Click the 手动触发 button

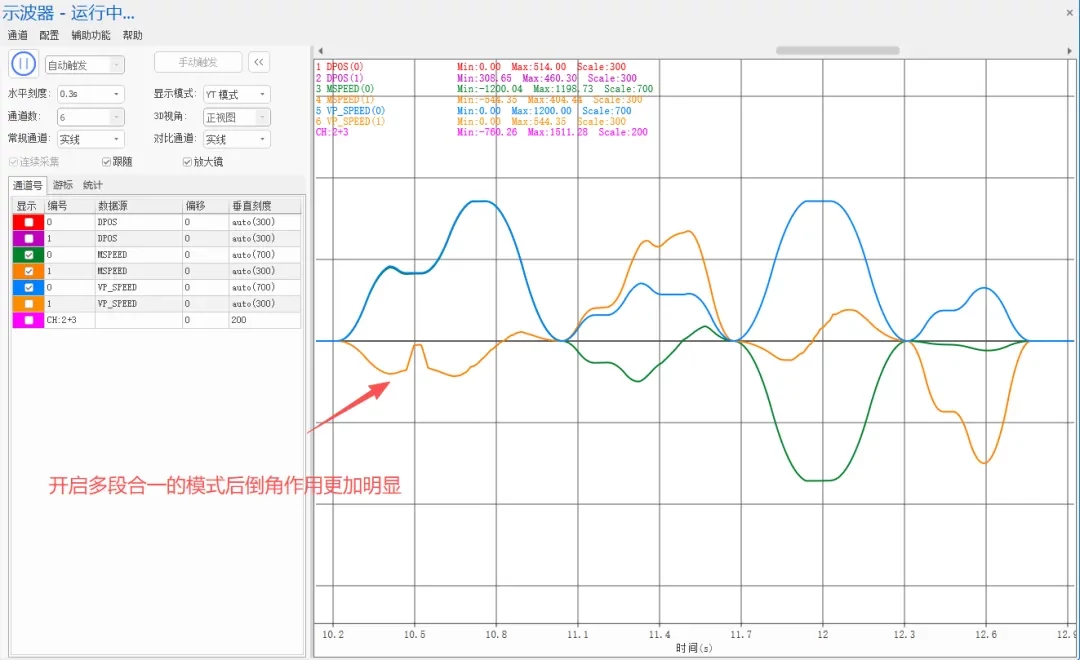(198, 62)
